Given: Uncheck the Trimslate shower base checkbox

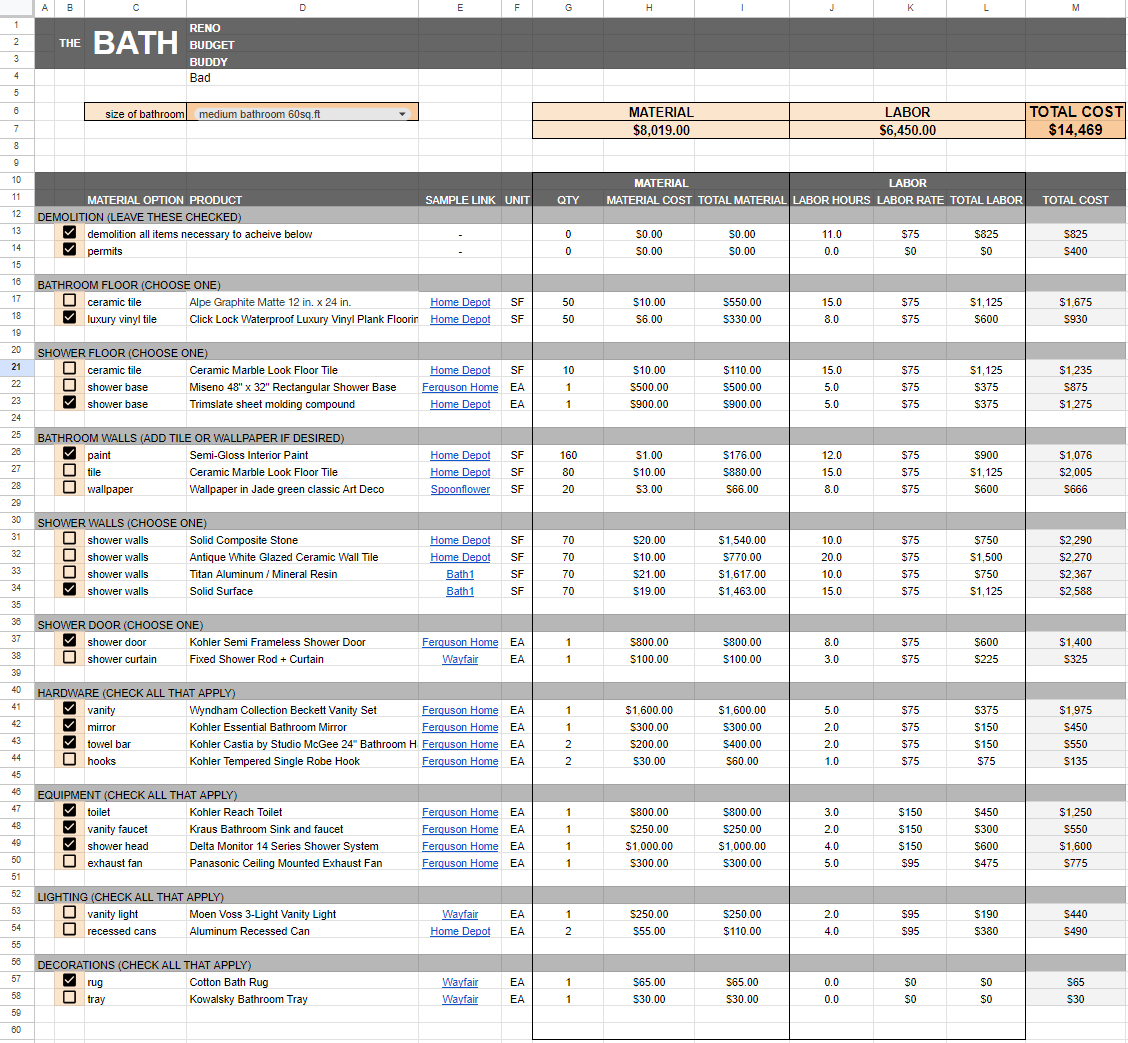Looking at the screenshot, I should [70, 402].
